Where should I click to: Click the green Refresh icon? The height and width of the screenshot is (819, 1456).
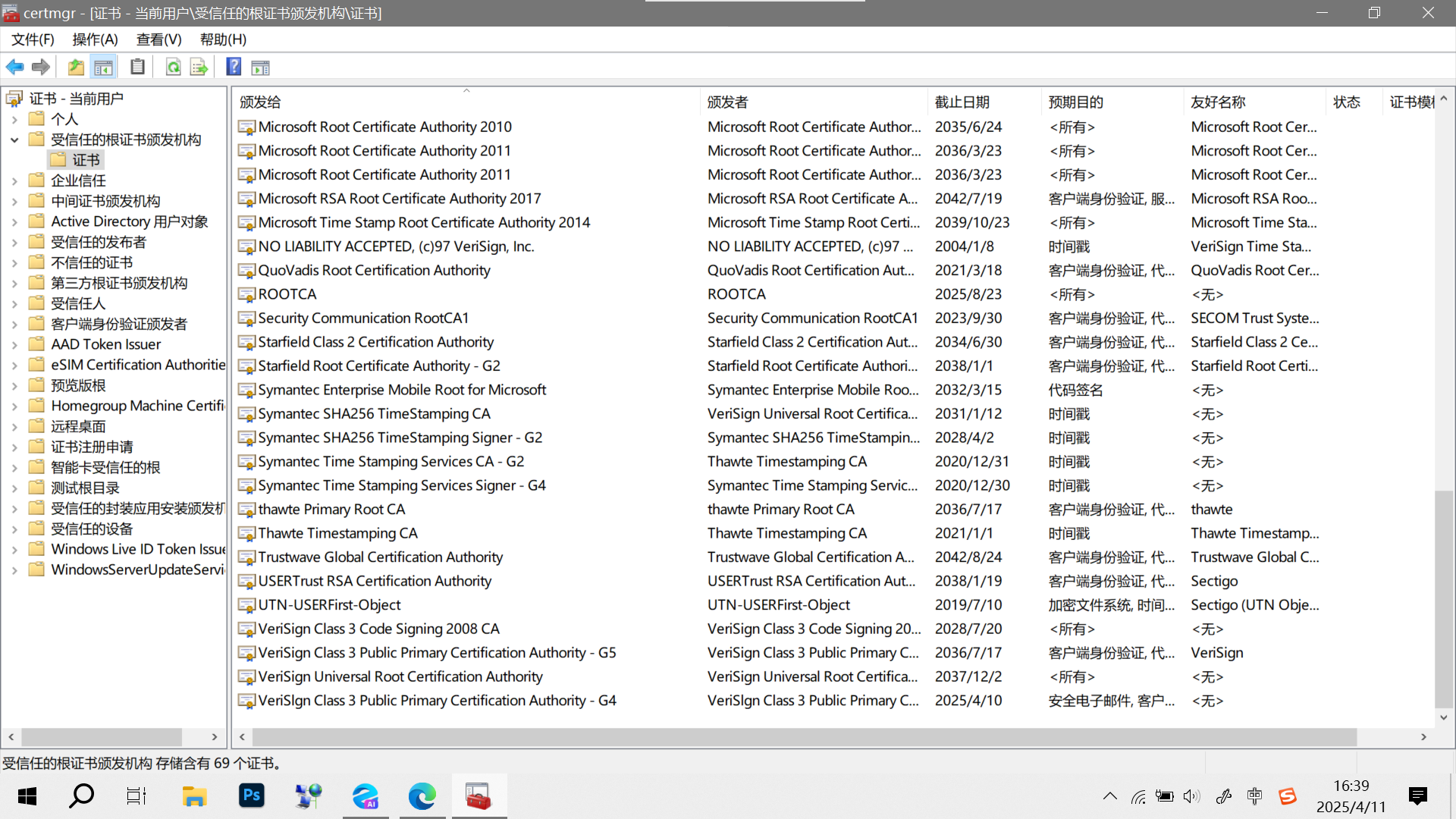pos(173,67)
